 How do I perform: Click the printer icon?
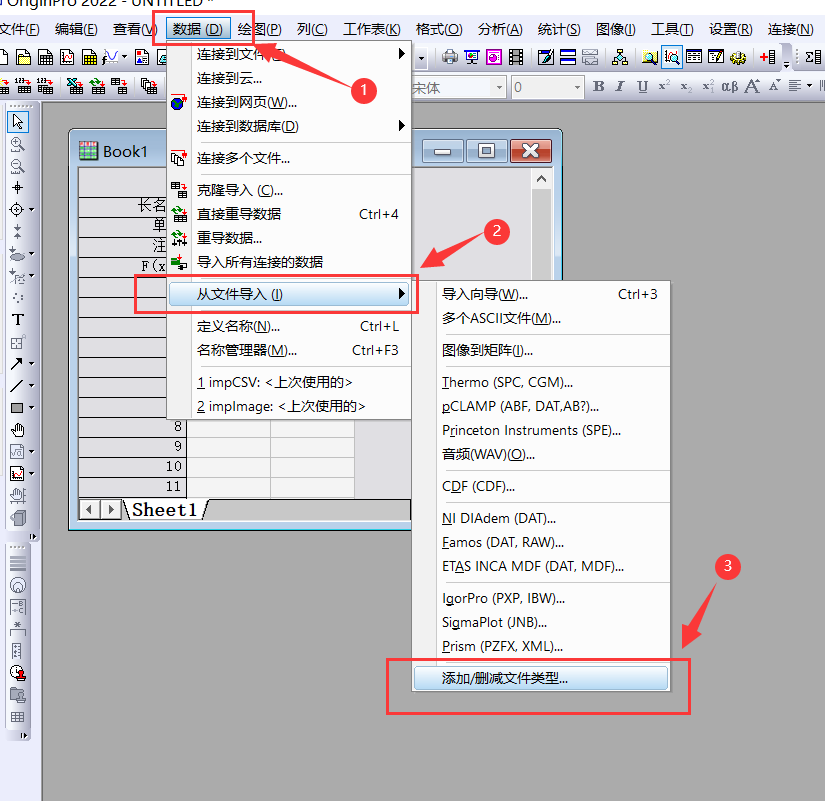tap(450, 57)
